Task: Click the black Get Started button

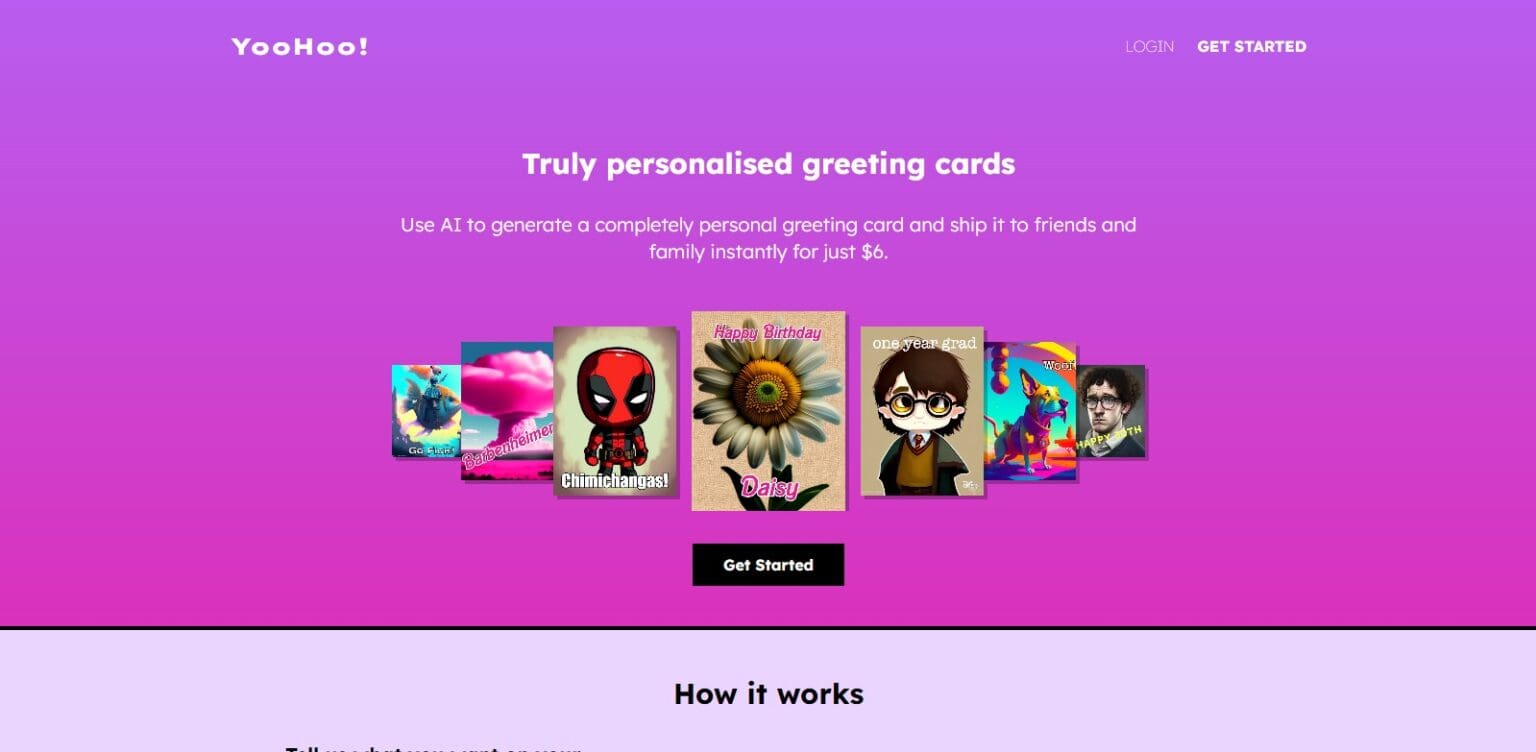Action: point(768,565)
